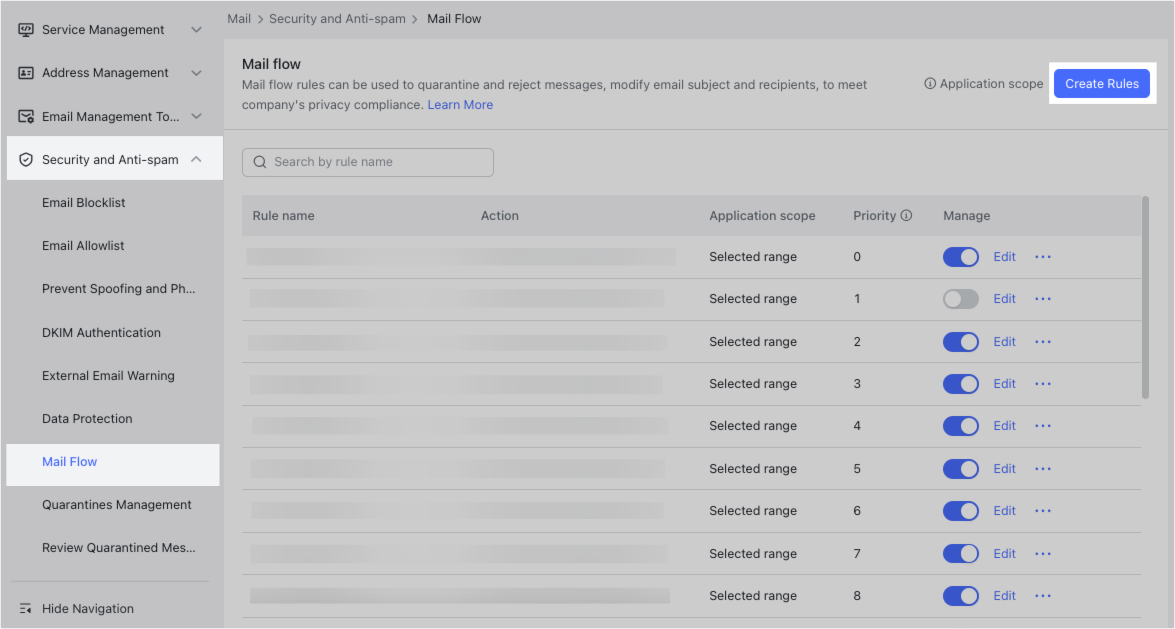The width and height of the screenshot is (1175, 629).
Task: Disable the priority 3 rule toggle
Action: click(961, 383)
